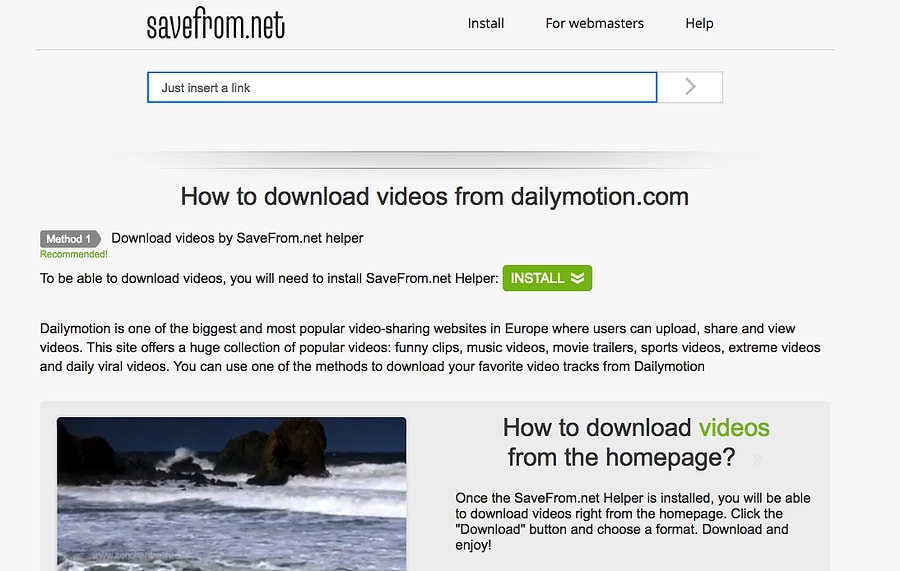The image size is (900, 571).
Task: Submit link with the arrow button
Action: pos(690,87)
